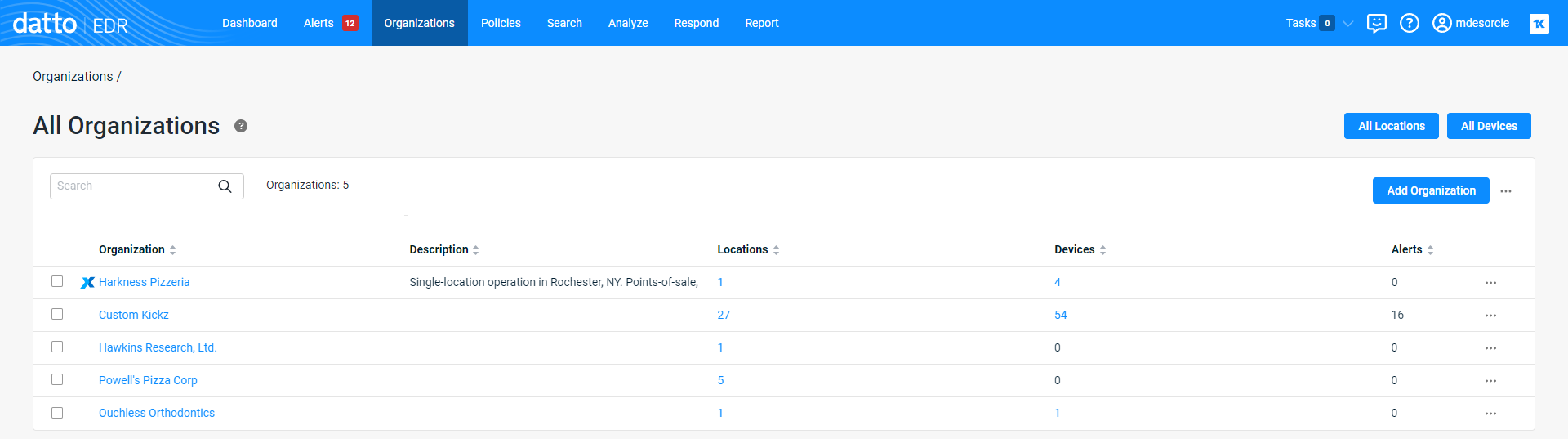Click the All Locations button

click(x=1392, y=126)
